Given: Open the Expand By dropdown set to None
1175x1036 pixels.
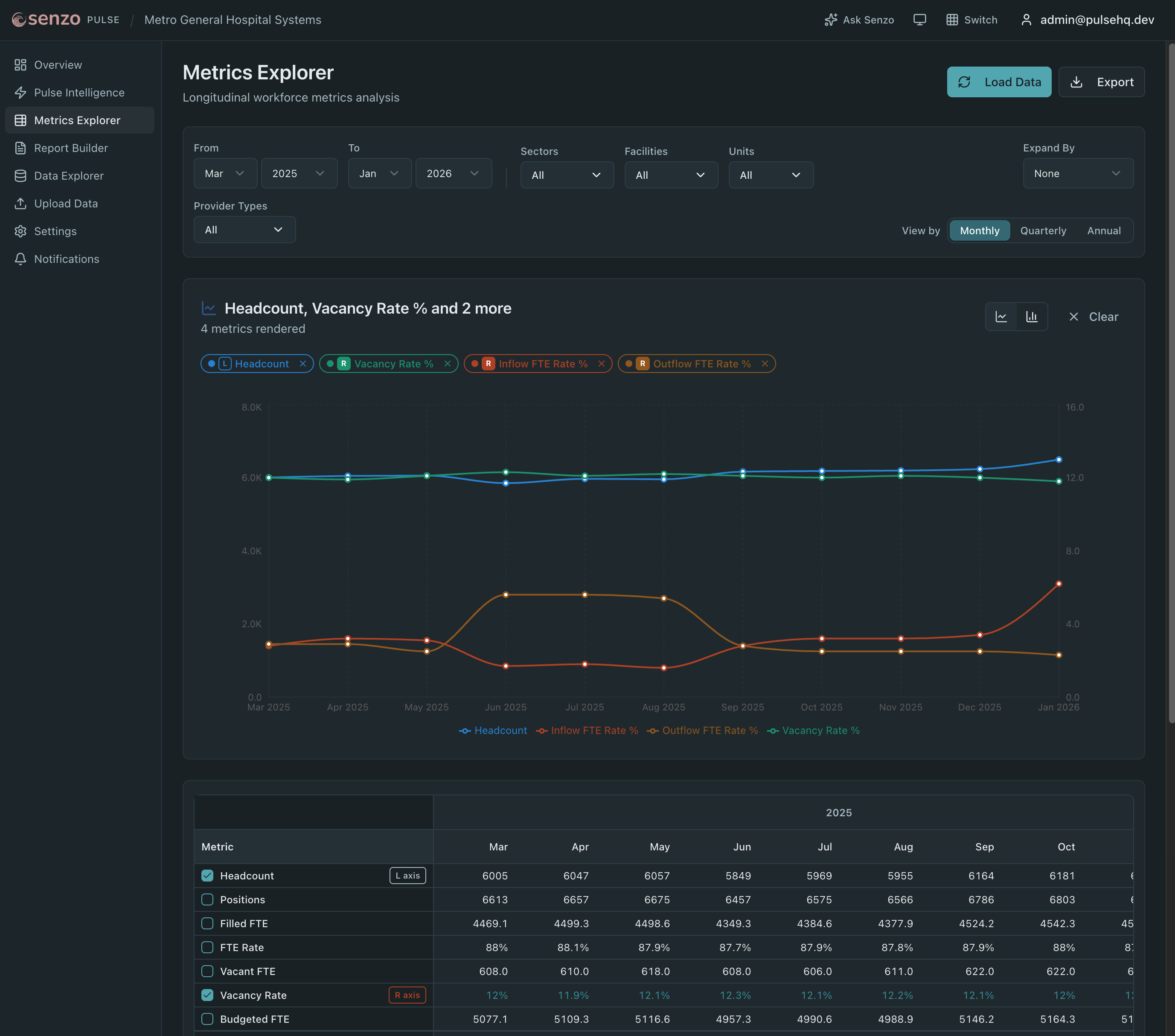Looking at the screenshot, I should coord(1078,173).
